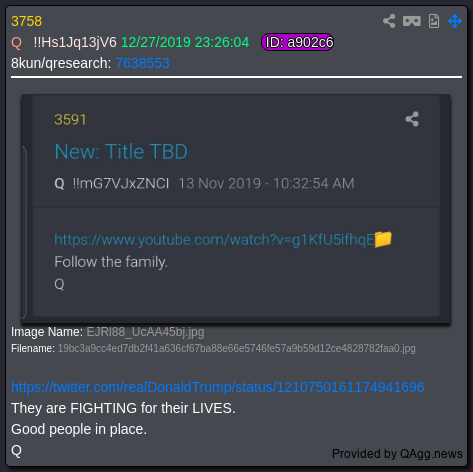Click the blue four-arrow move icon
The width and height of the screenshot is (473, 472).
point(455,21)
